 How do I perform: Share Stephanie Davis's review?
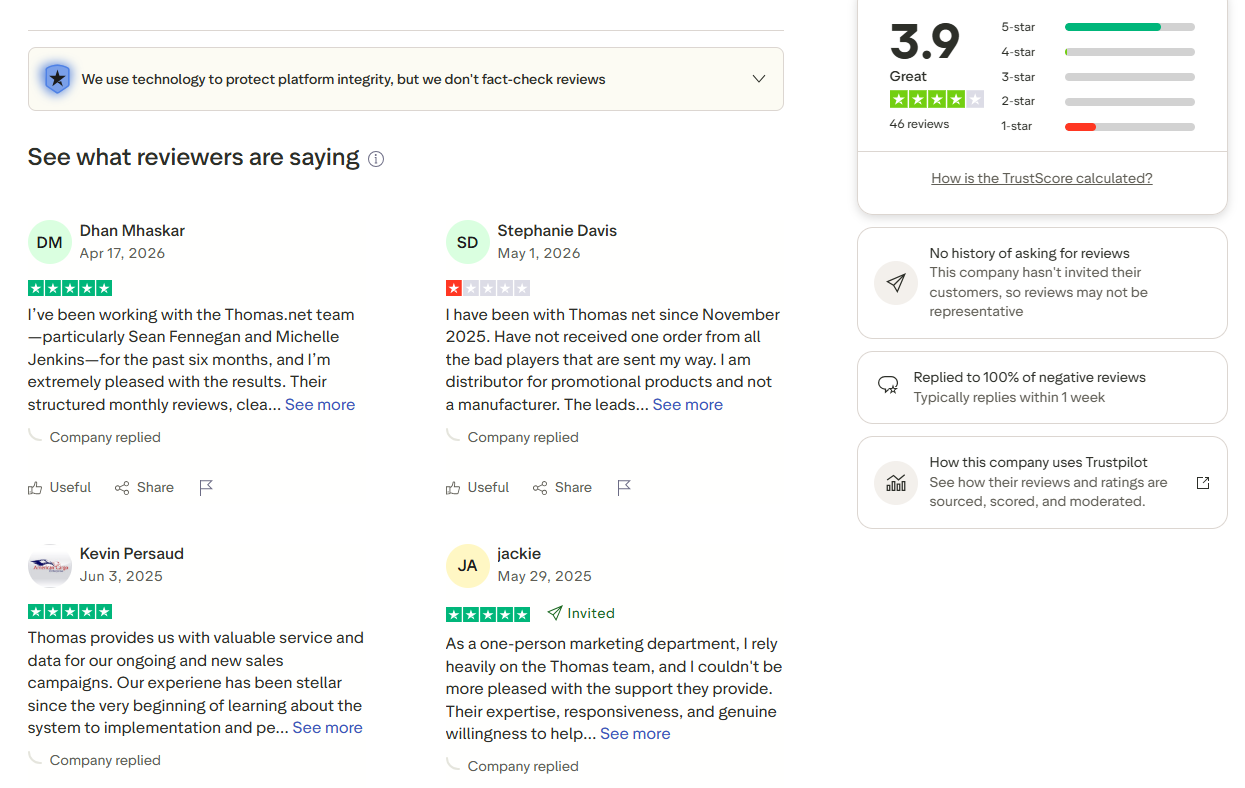pos(562,488)
